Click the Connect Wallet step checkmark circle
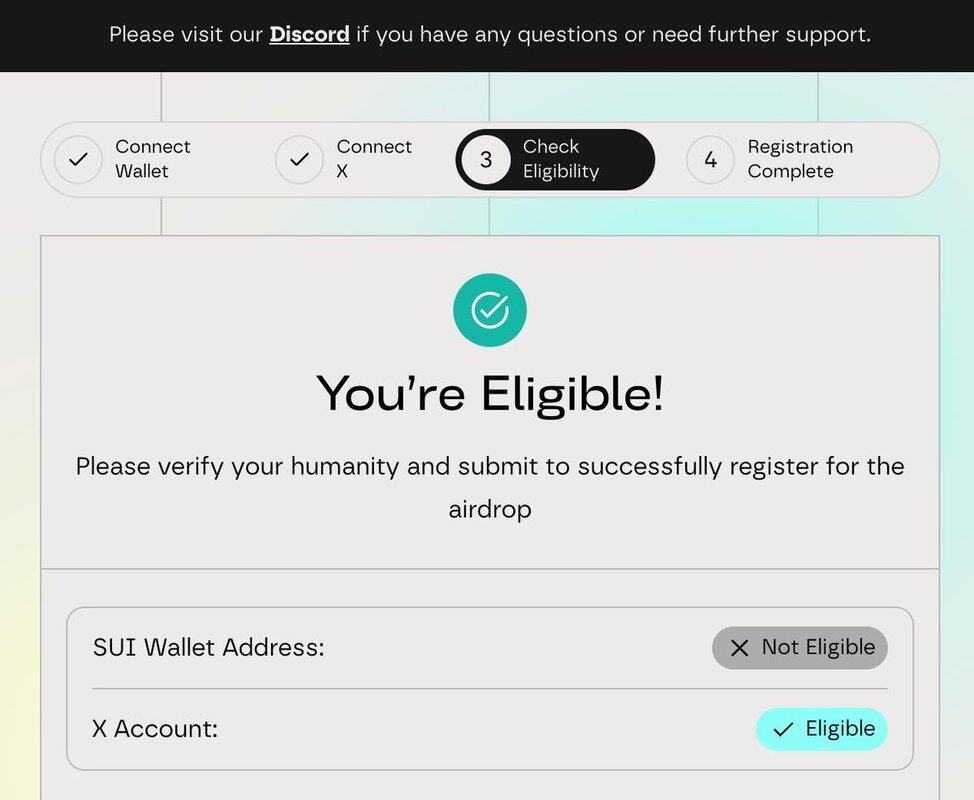 click(78, 160)
